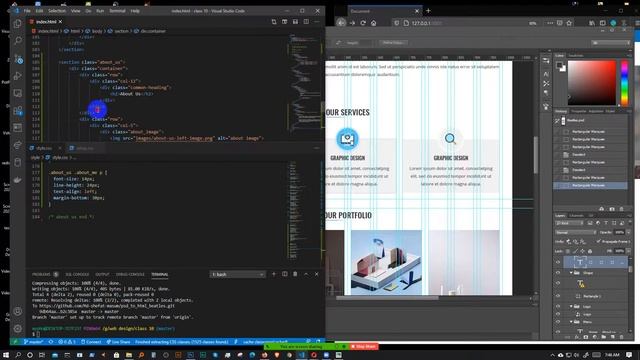
Task: Open the bash terminal selector dropdown
Action: 238,274
